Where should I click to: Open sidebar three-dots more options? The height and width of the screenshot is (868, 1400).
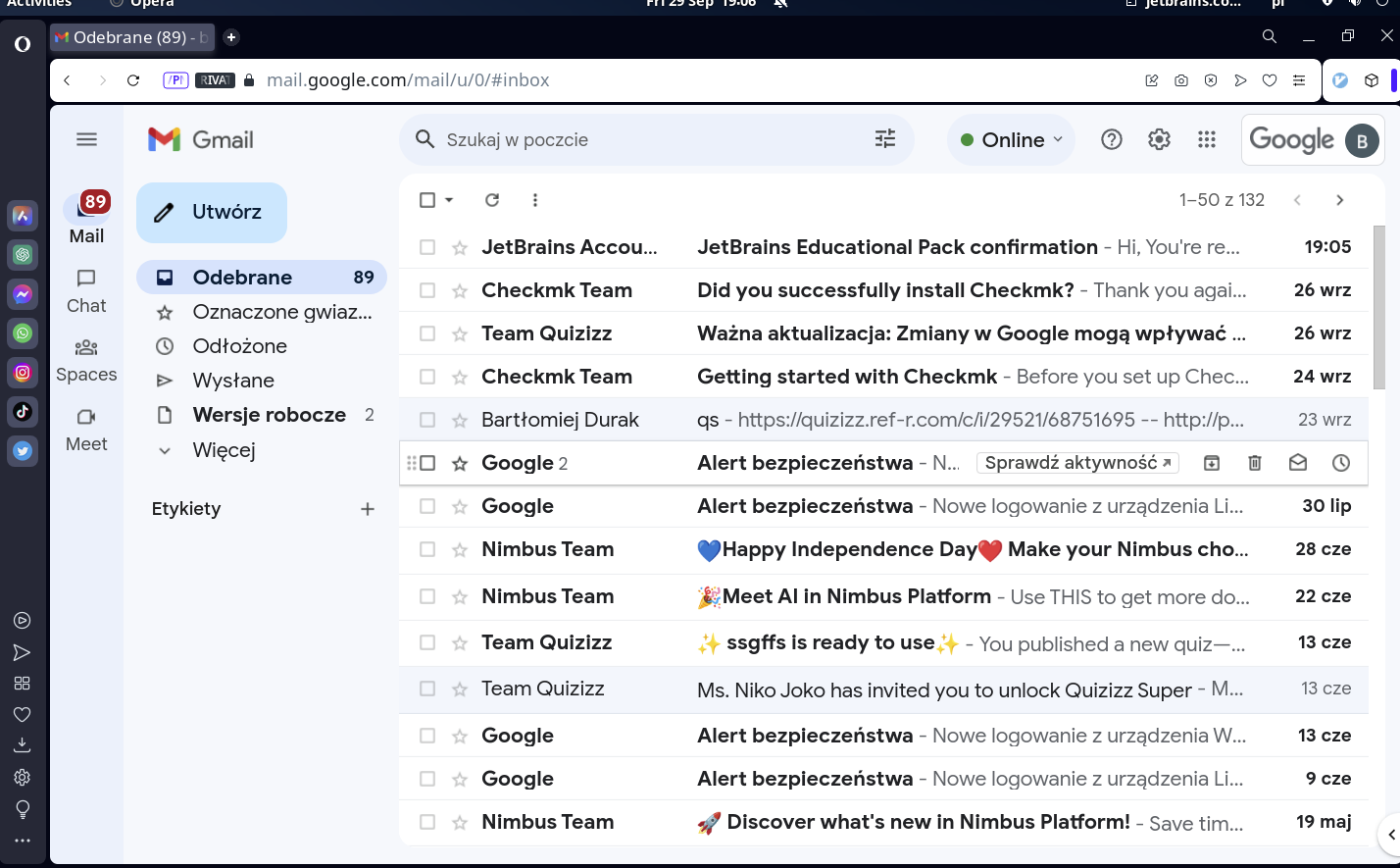pyautogui.click(x=22, y=841)
